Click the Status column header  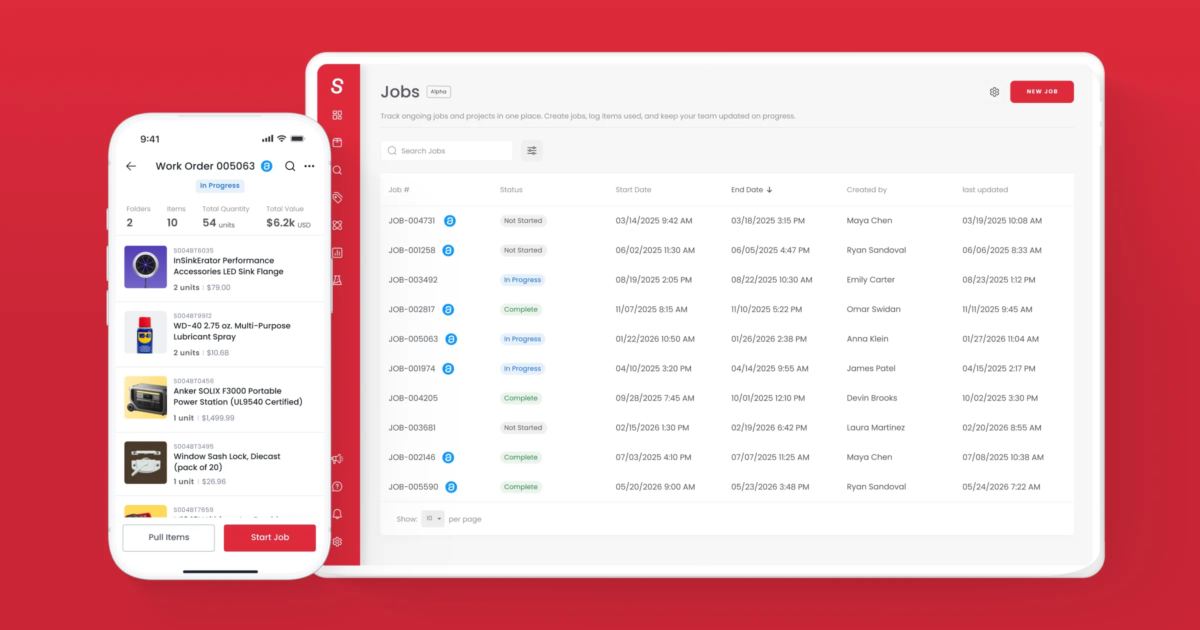pyautogui.click(x=511, y=189)
